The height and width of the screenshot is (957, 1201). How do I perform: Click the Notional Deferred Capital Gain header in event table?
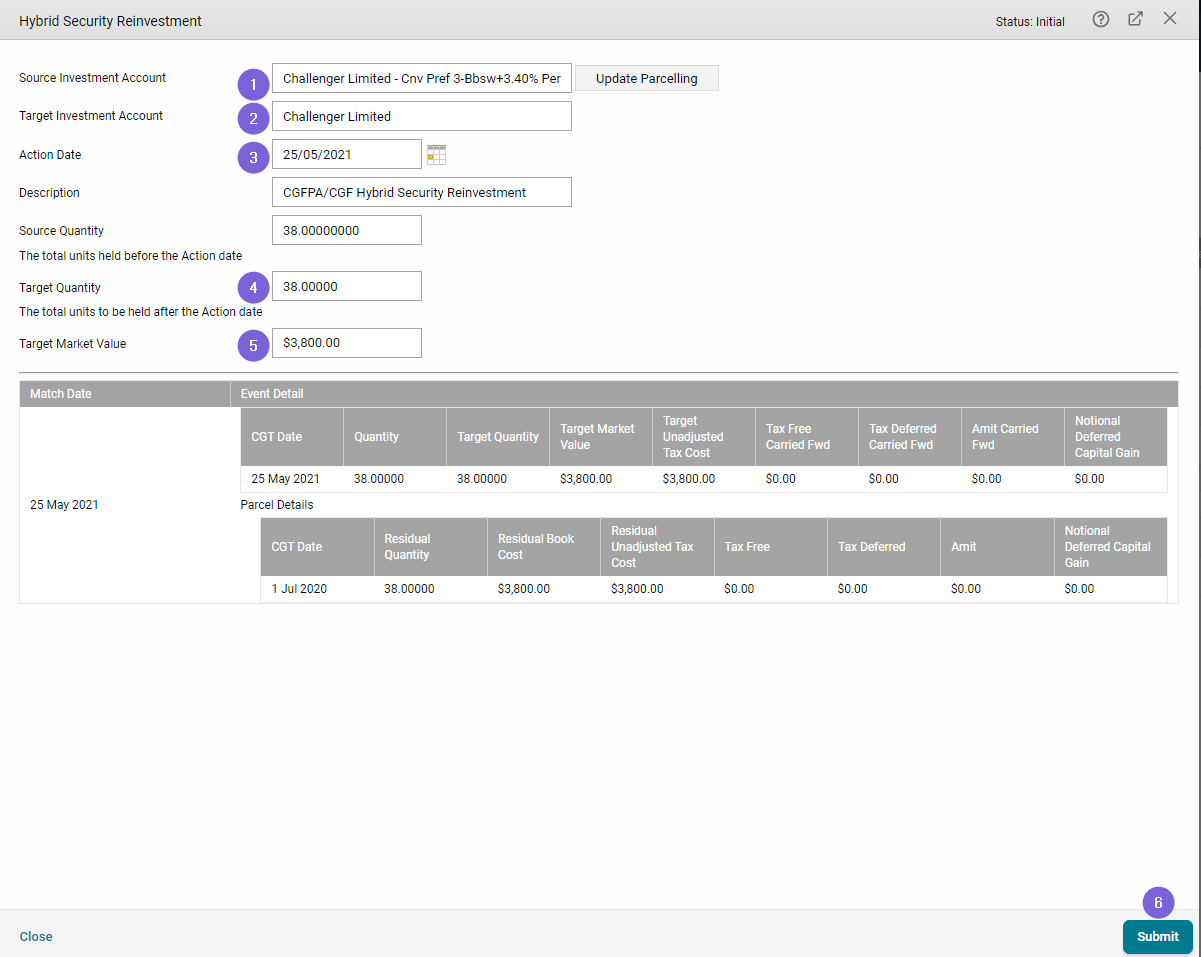coord(1115,437)
